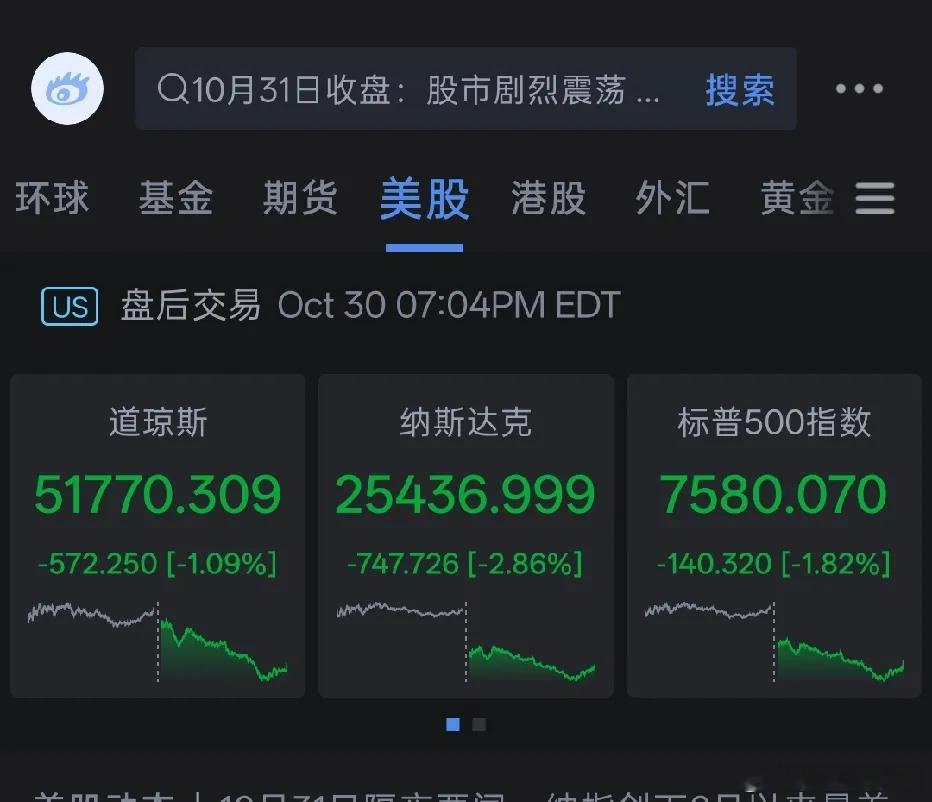Select the first blue page indicator dot
Viewport: 932px width, 802px height.
tap(453, 724)
